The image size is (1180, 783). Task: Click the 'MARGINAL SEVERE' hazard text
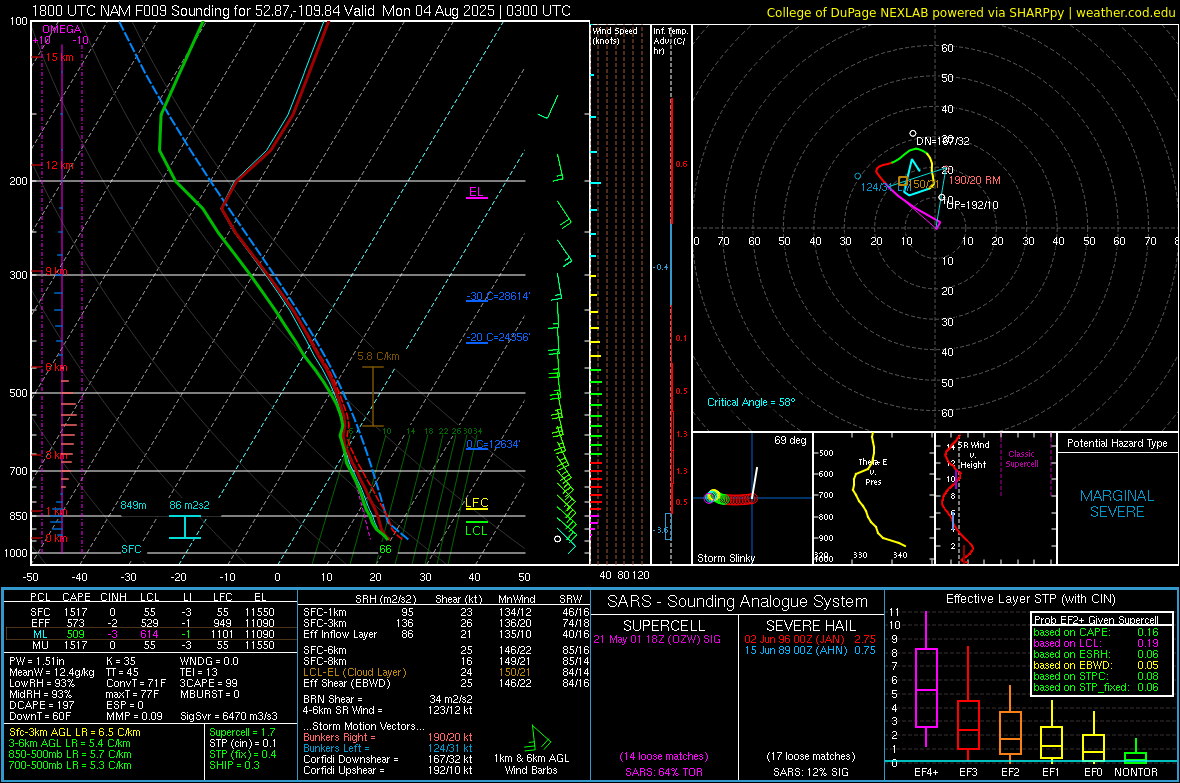(1117, 504)
